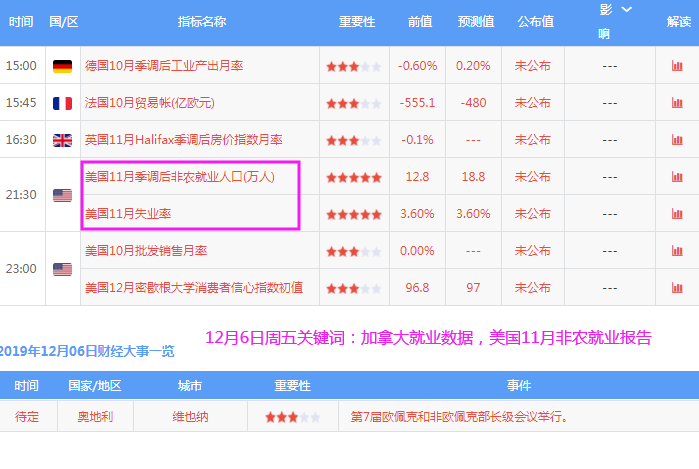This screenshot has width=699, height=469.
Task: Click the 21:30 time cell
Action: 21,195
